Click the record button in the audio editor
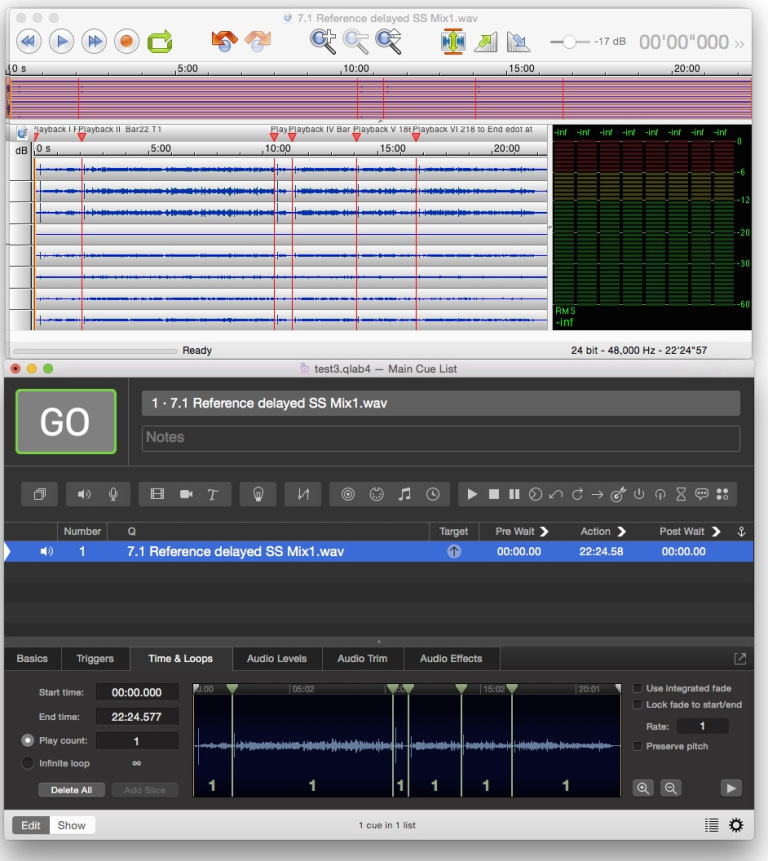 coord(126,41)
